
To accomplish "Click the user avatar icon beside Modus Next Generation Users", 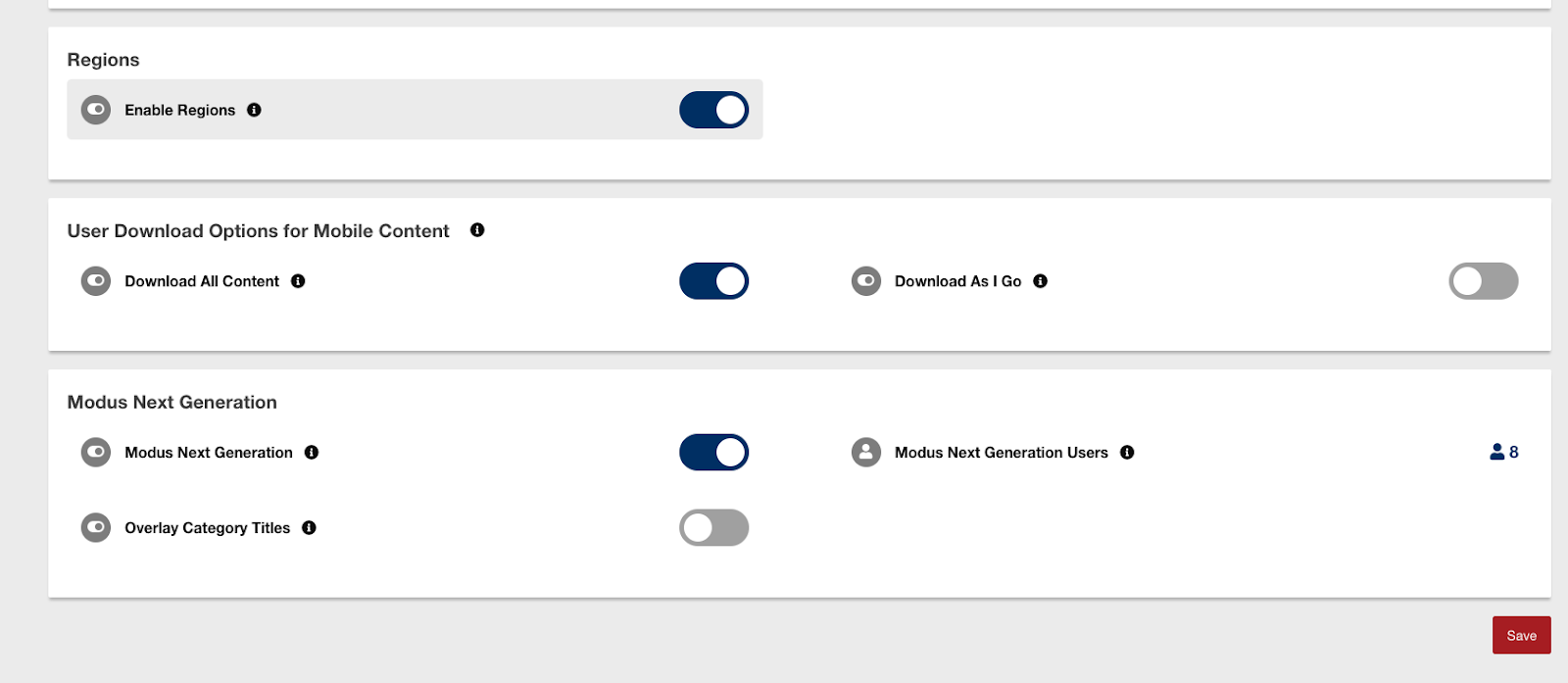I will click(x=866, y=453).
